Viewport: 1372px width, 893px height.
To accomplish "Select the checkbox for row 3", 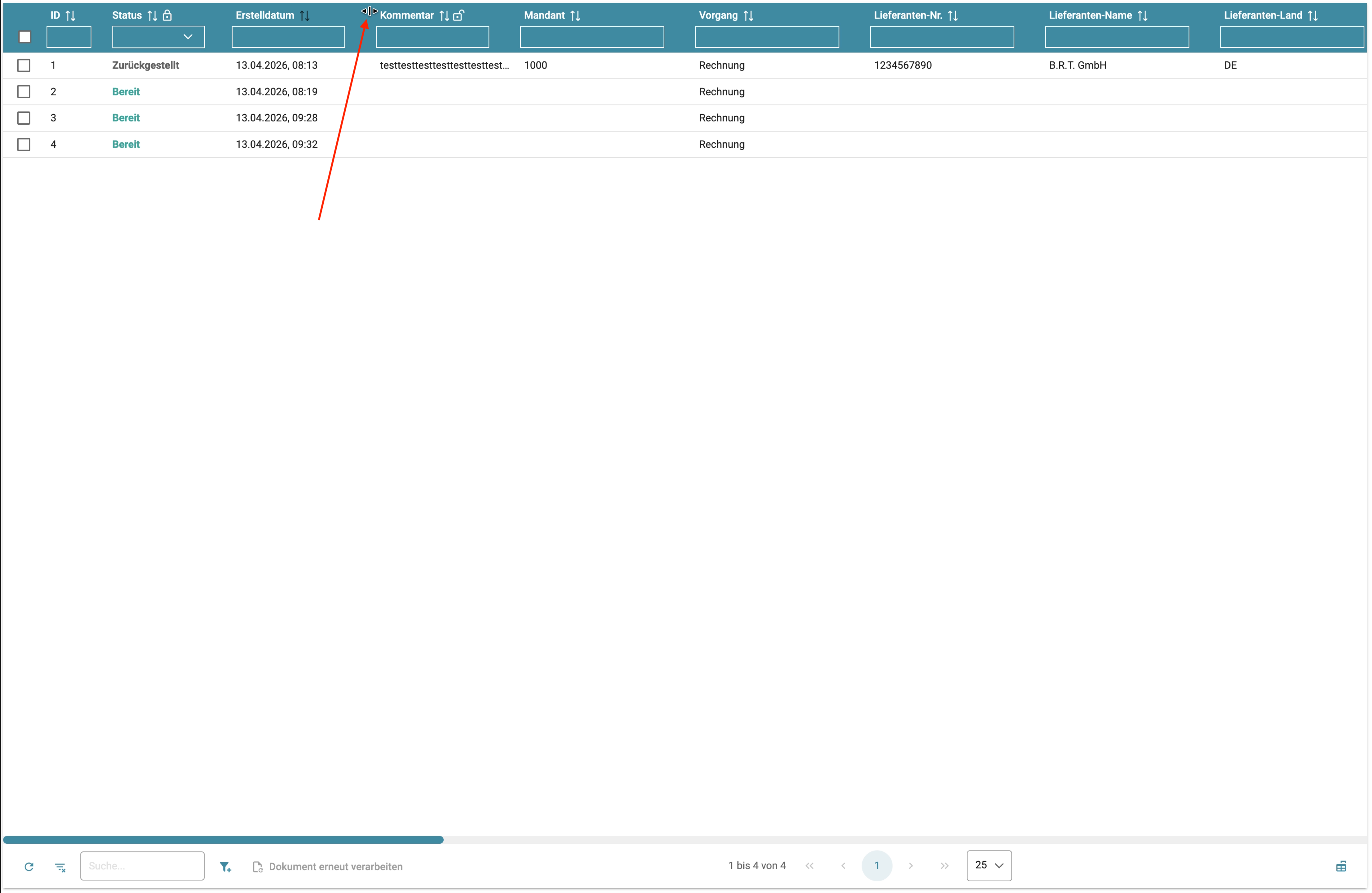I will point(24,118).
